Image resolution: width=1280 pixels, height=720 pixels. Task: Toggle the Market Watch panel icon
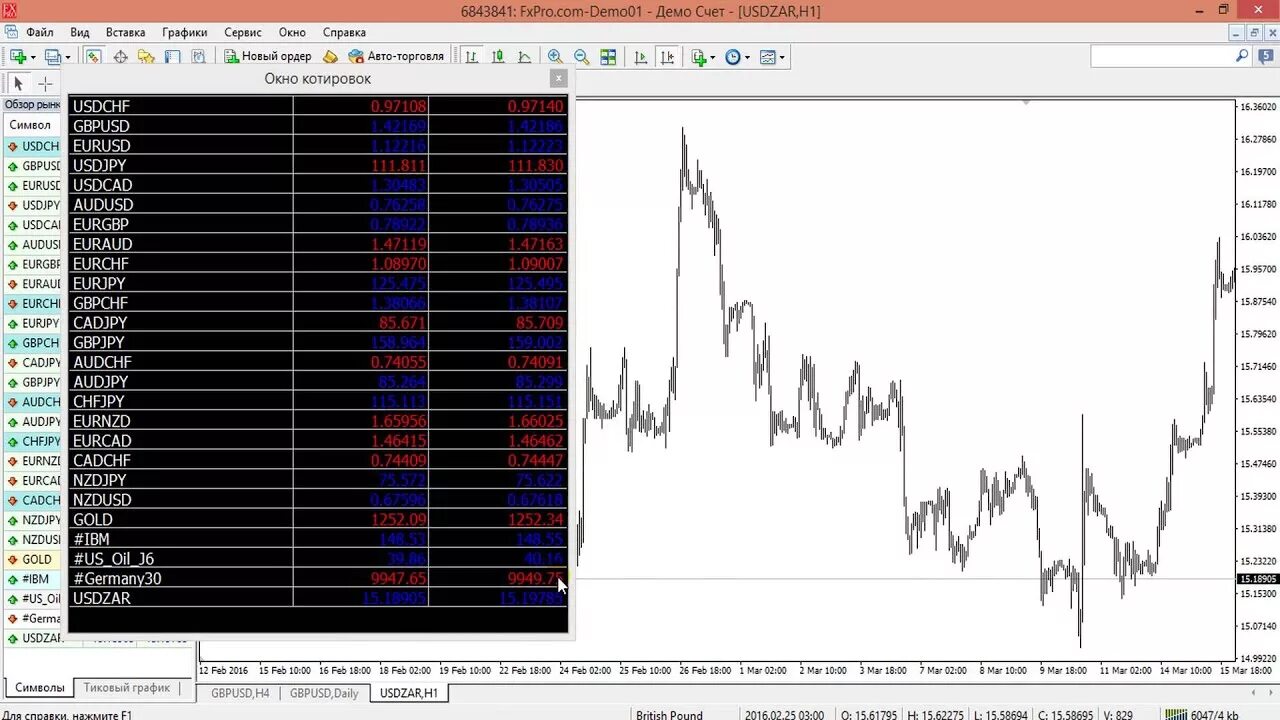point(93,57)
